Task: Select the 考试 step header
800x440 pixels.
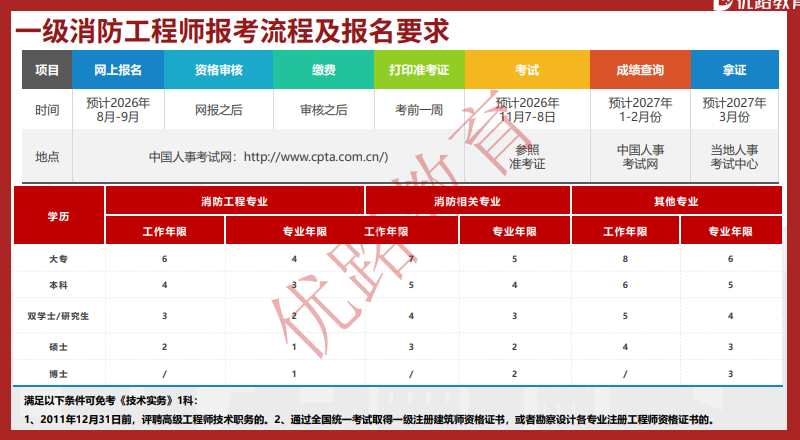Action: coord(527,70)
